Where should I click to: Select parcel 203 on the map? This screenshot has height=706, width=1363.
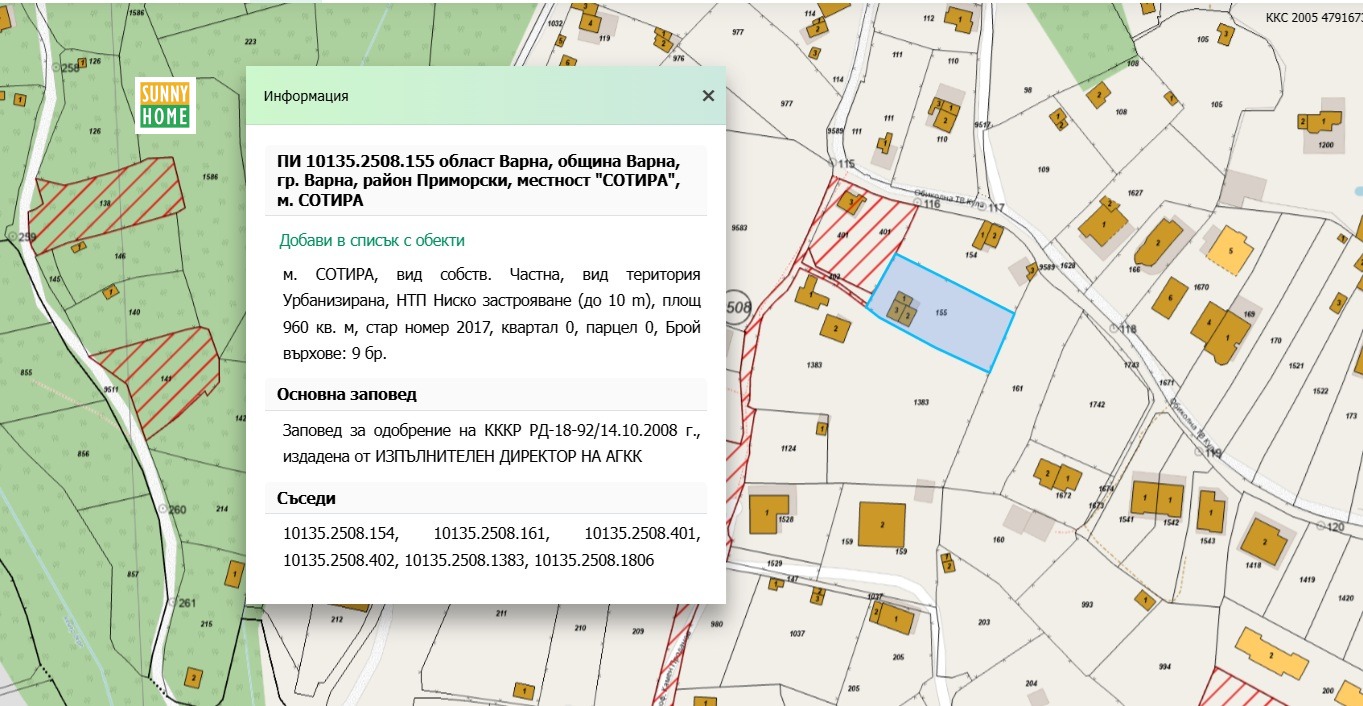coord(983,623)
